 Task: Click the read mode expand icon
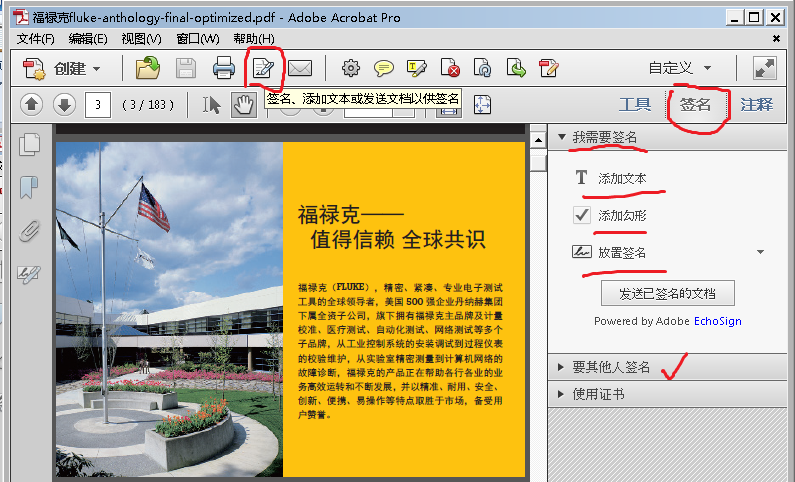point(765,68)
